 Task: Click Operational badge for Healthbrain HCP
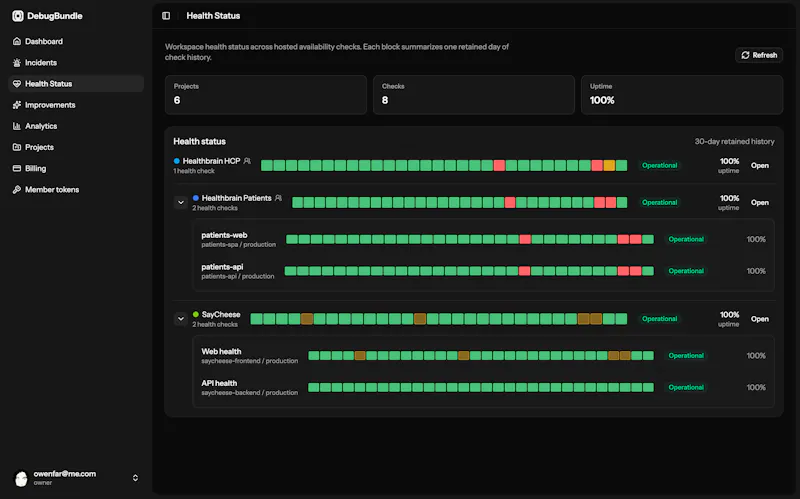click(660, 165)
